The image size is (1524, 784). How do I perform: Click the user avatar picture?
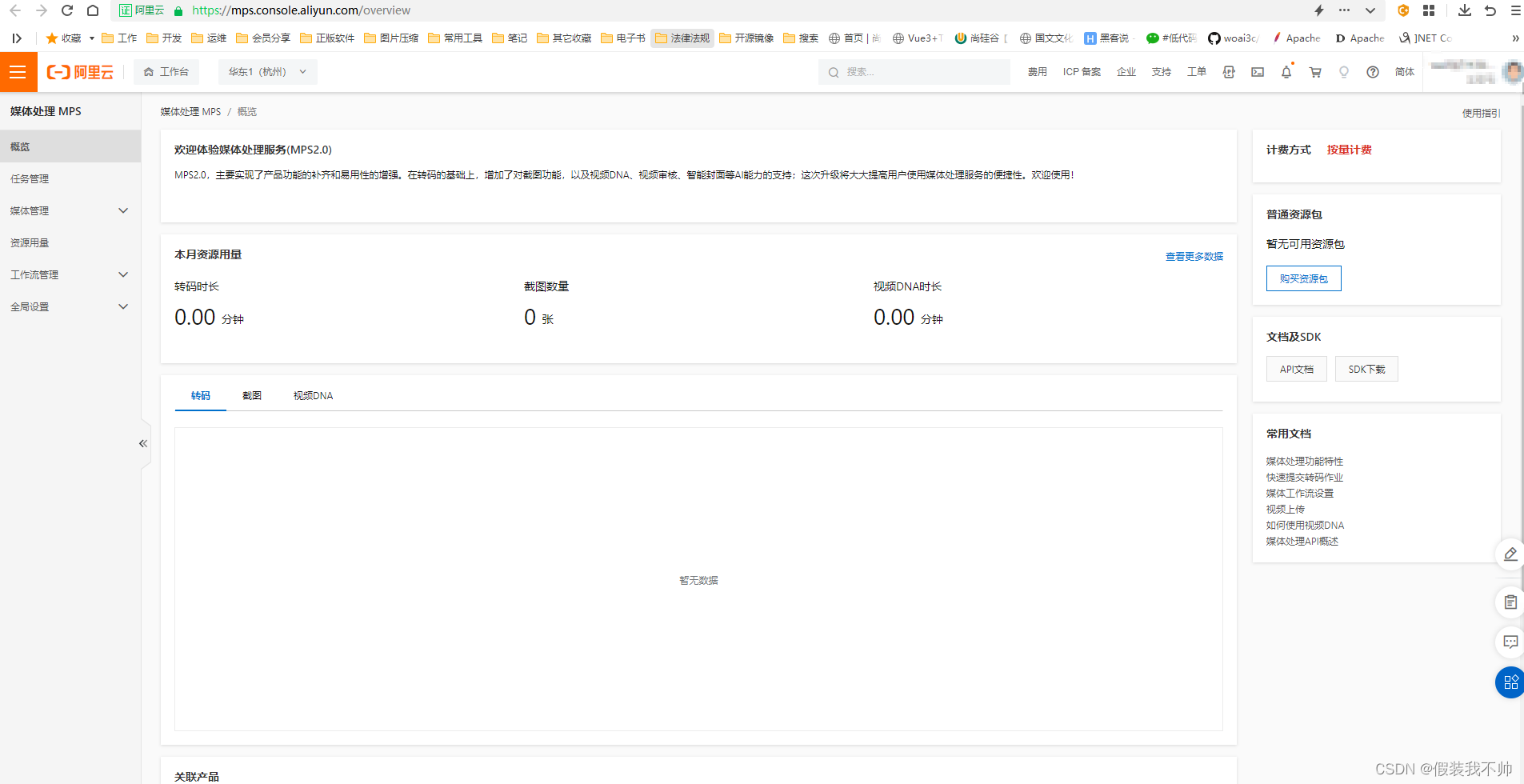(1513, 72)
